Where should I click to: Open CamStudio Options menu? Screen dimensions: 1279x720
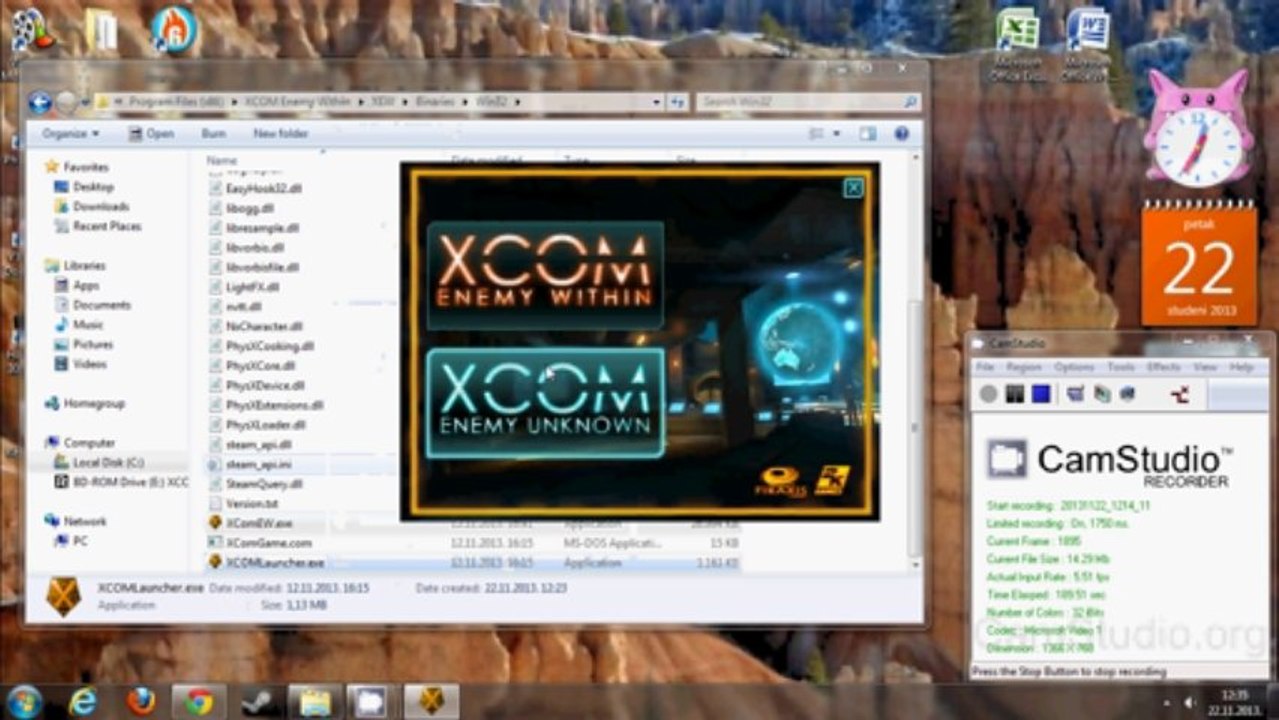pyautogui.click(x=1075, y=367)
